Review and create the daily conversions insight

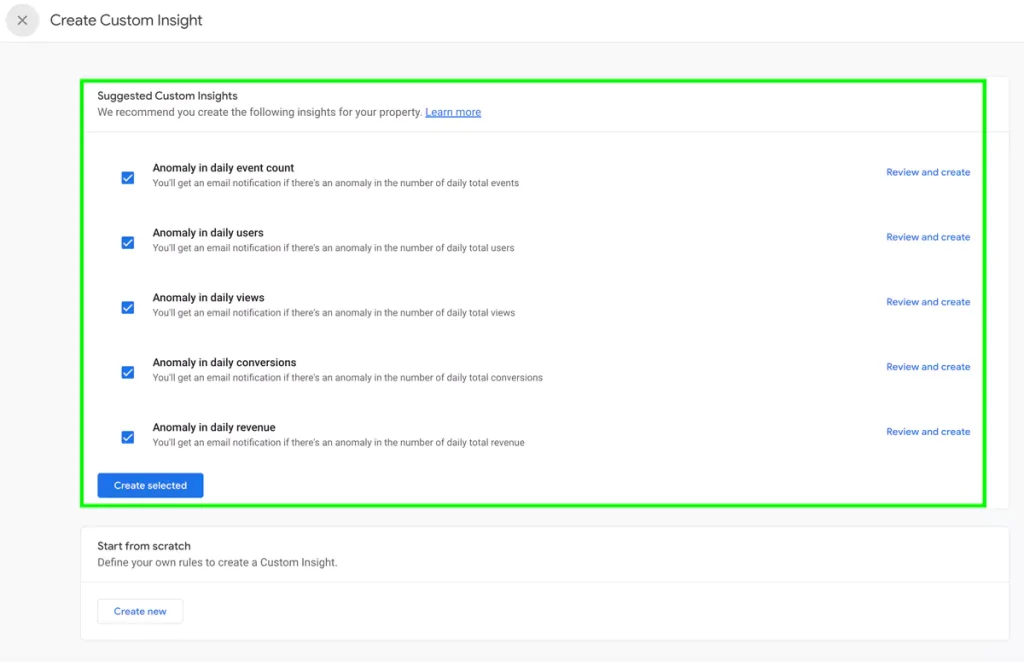pos(928,367)
